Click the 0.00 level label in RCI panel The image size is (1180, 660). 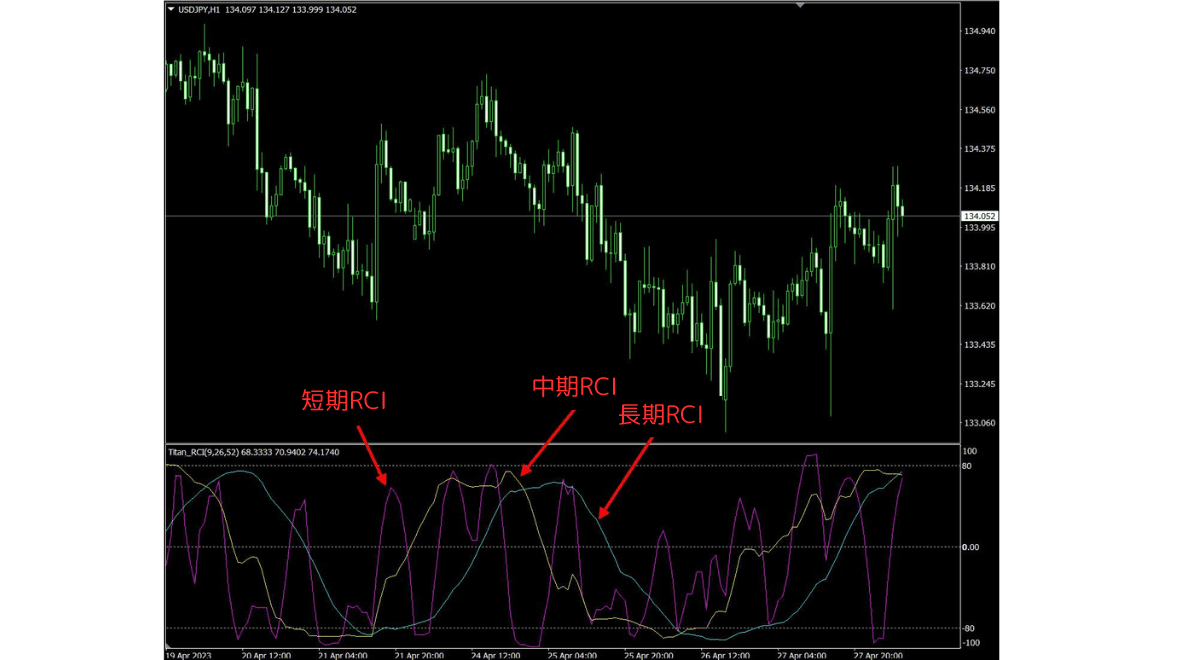(x=970, y=547)
